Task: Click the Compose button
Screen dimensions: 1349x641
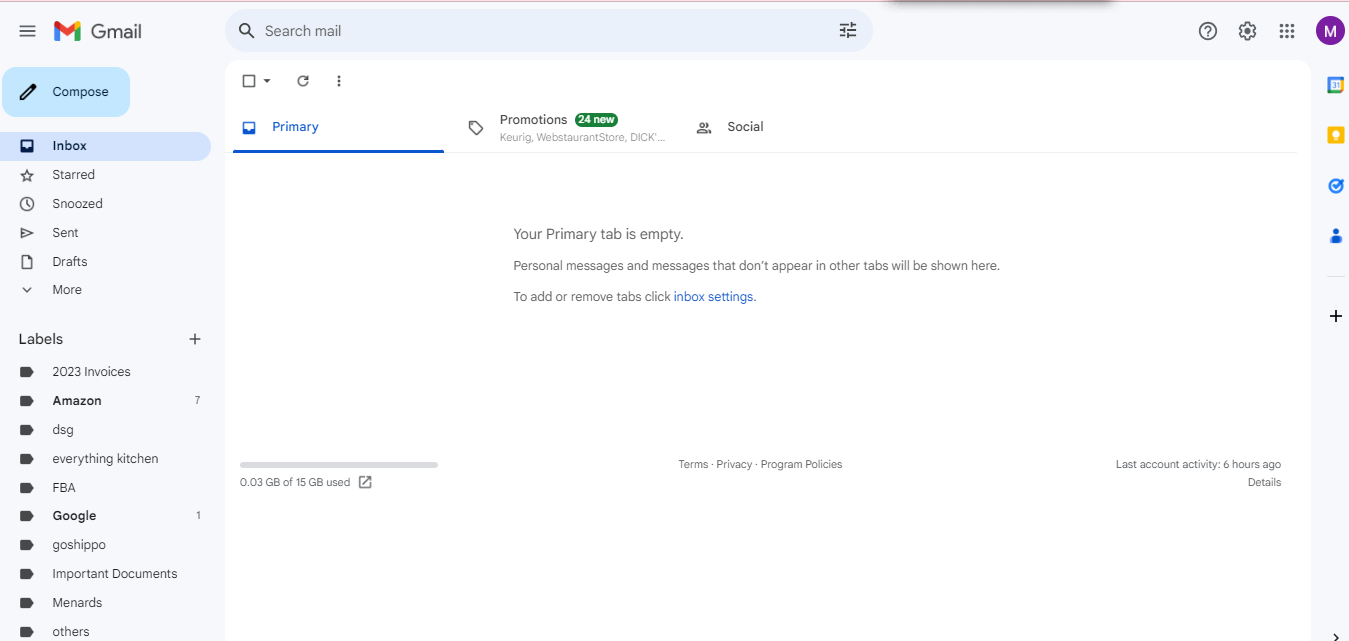Action: pos(66,92)
